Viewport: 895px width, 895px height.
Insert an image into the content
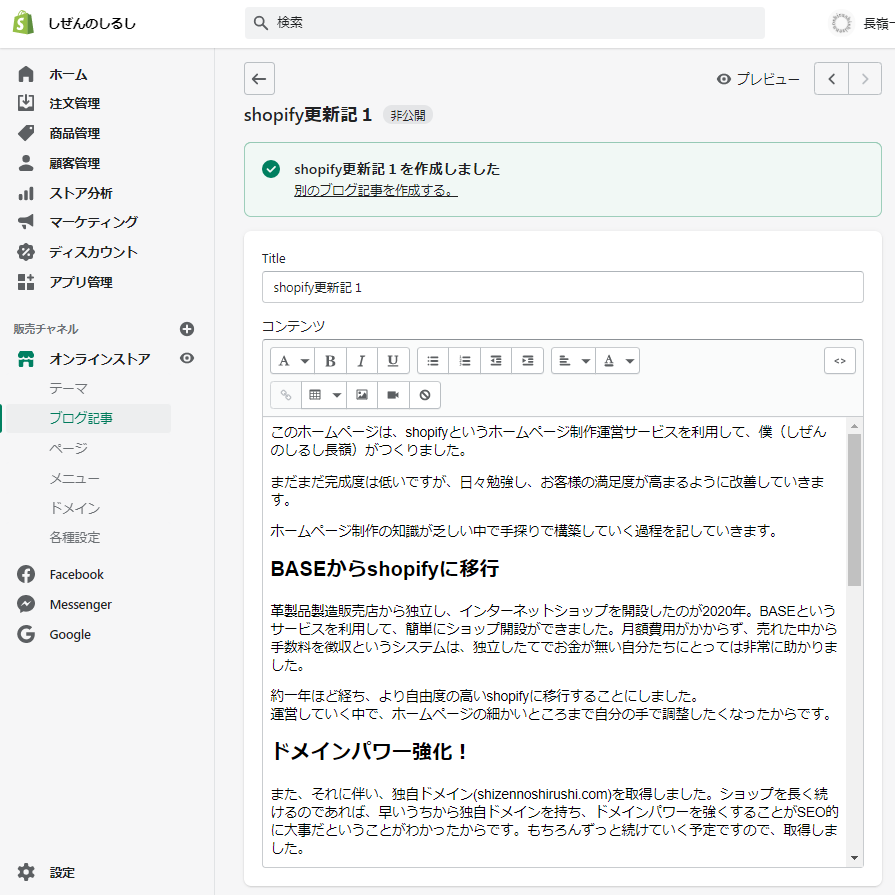tap(361, 395)
